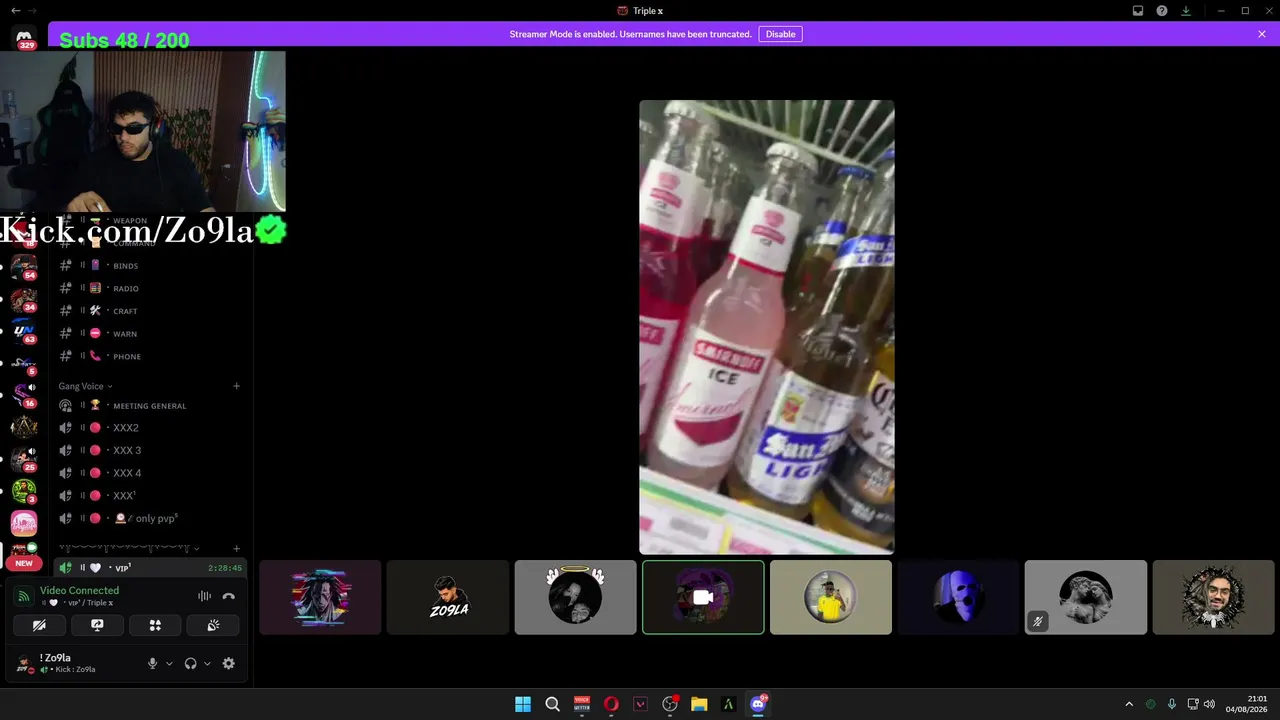Jump to NEW unread servers

[24, 563]
